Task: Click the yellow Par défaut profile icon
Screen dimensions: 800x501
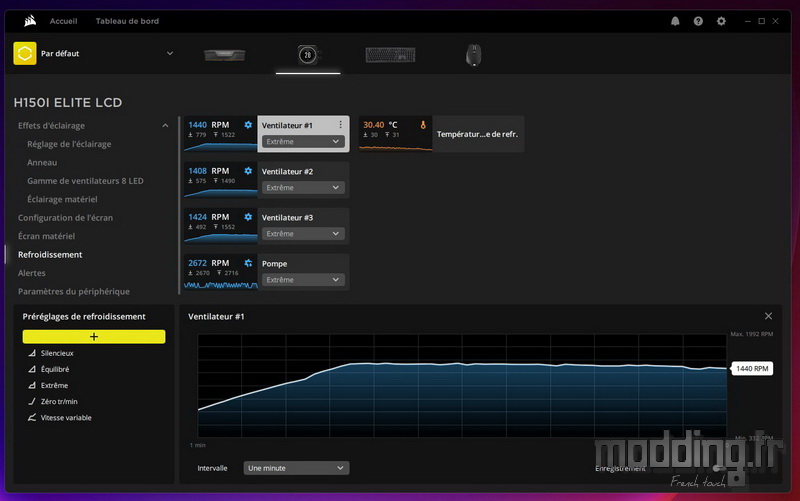Action: [x=24, y=53]
